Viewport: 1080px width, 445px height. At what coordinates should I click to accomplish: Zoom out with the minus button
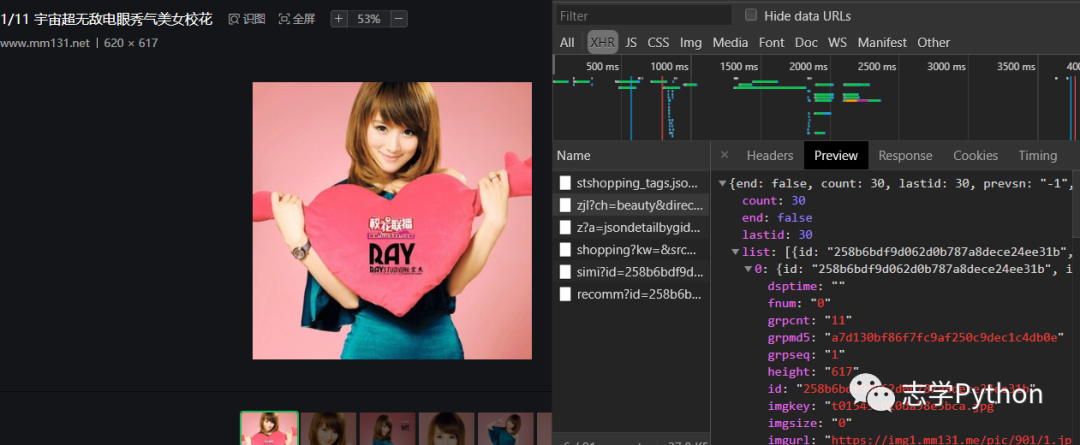pos(398,19)
